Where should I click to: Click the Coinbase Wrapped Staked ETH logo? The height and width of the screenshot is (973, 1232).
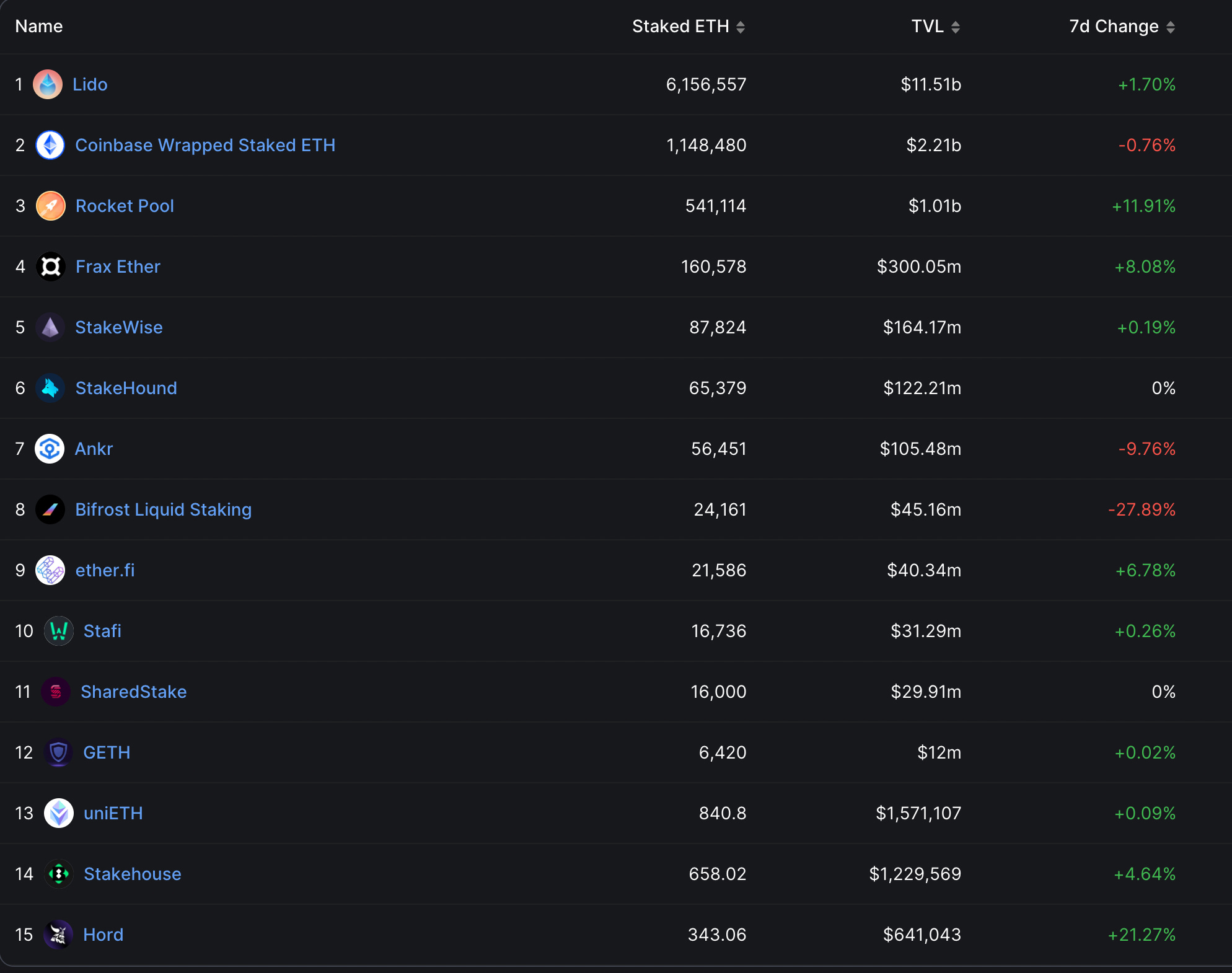tap(50, 145)
